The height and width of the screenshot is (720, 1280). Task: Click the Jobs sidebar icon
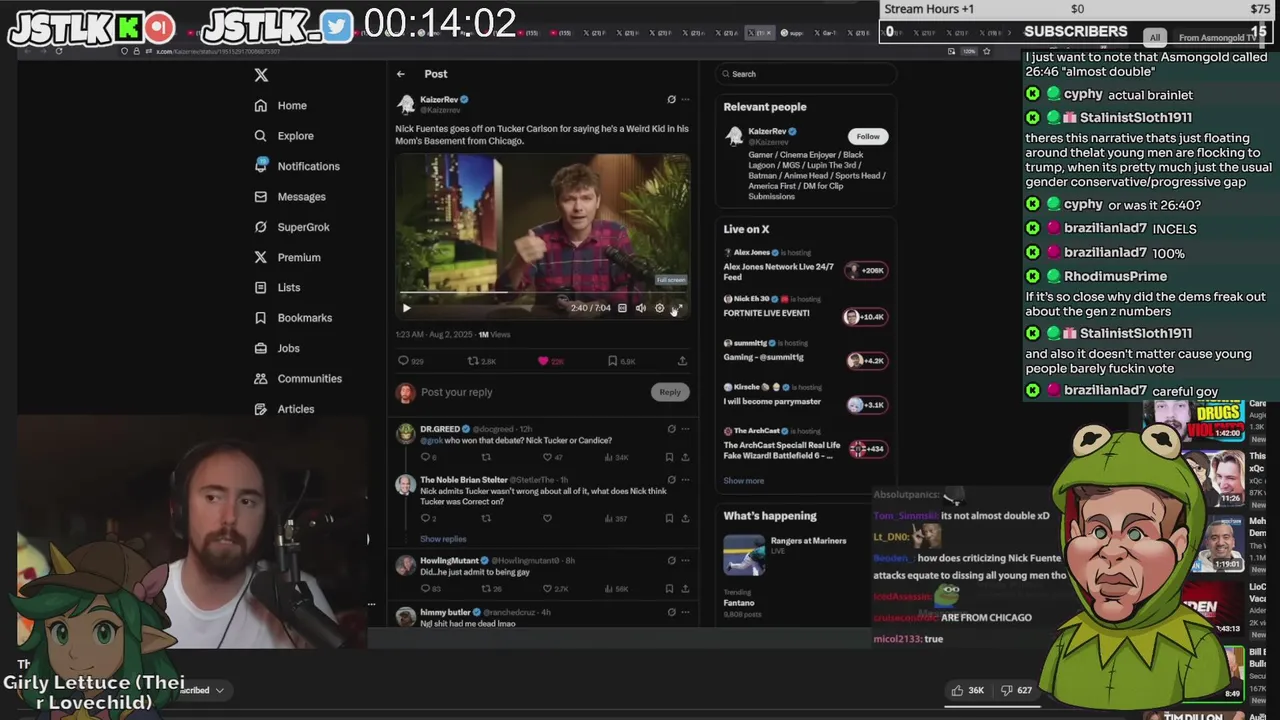(261, 348)
